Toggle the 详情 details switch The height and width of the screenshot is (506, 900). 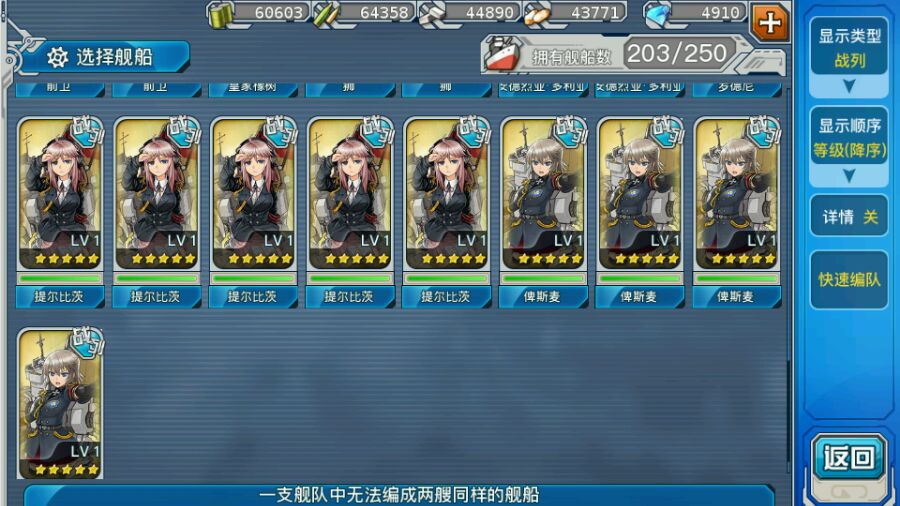tap(849, 216)
